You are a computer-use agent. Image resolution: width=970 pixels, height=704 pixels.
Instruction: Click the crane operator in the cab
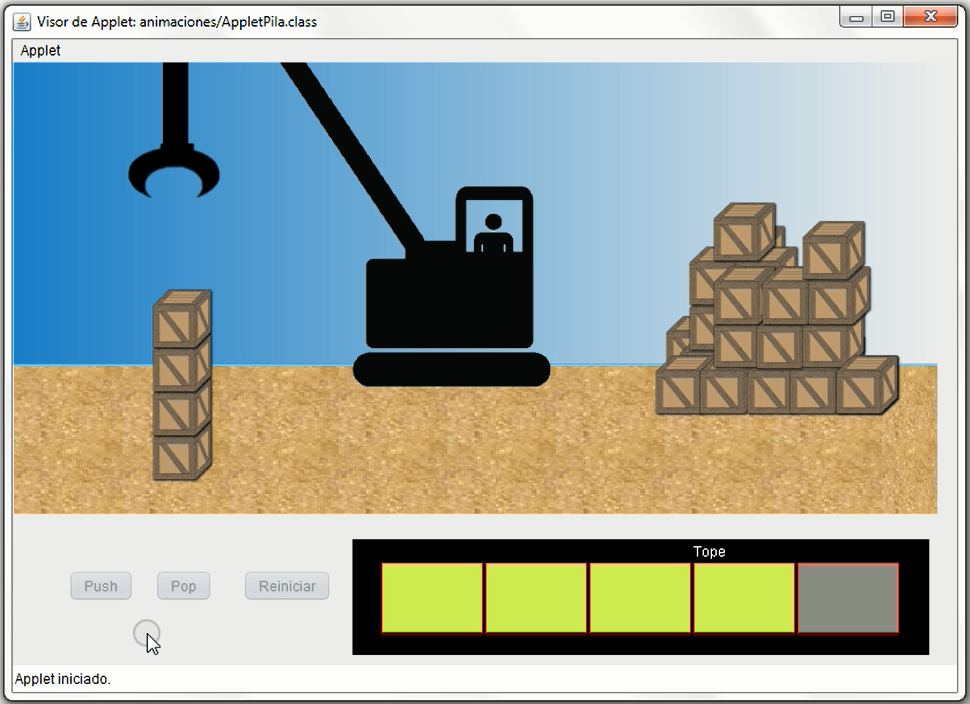click(493, 234)
